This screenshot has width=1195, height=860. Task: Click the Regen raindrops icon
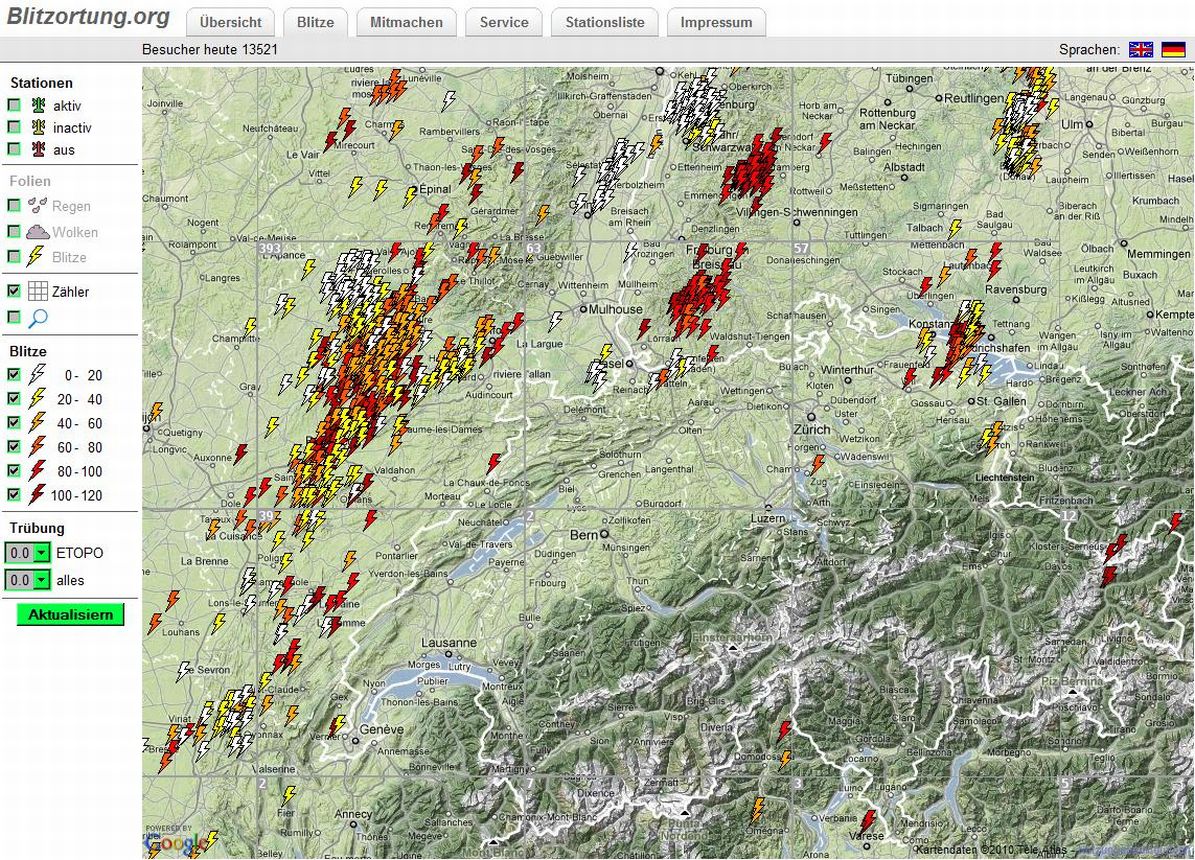(38, 206)
